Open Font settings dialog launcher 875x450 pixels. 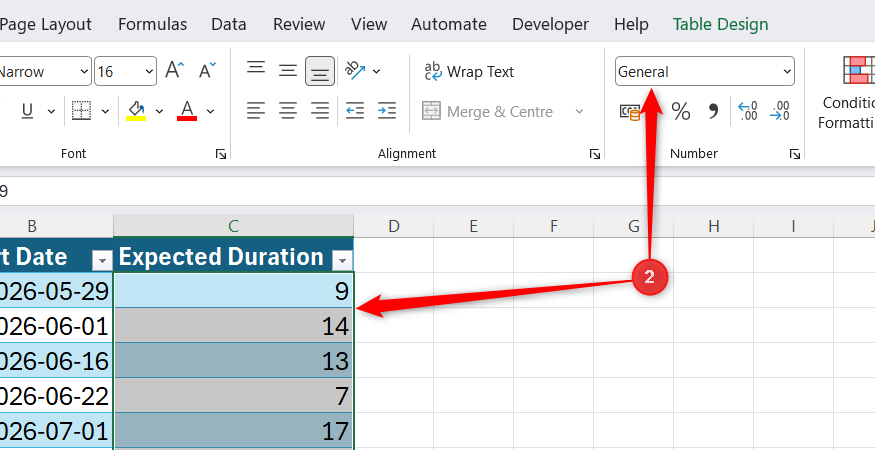tap(221, 154)
